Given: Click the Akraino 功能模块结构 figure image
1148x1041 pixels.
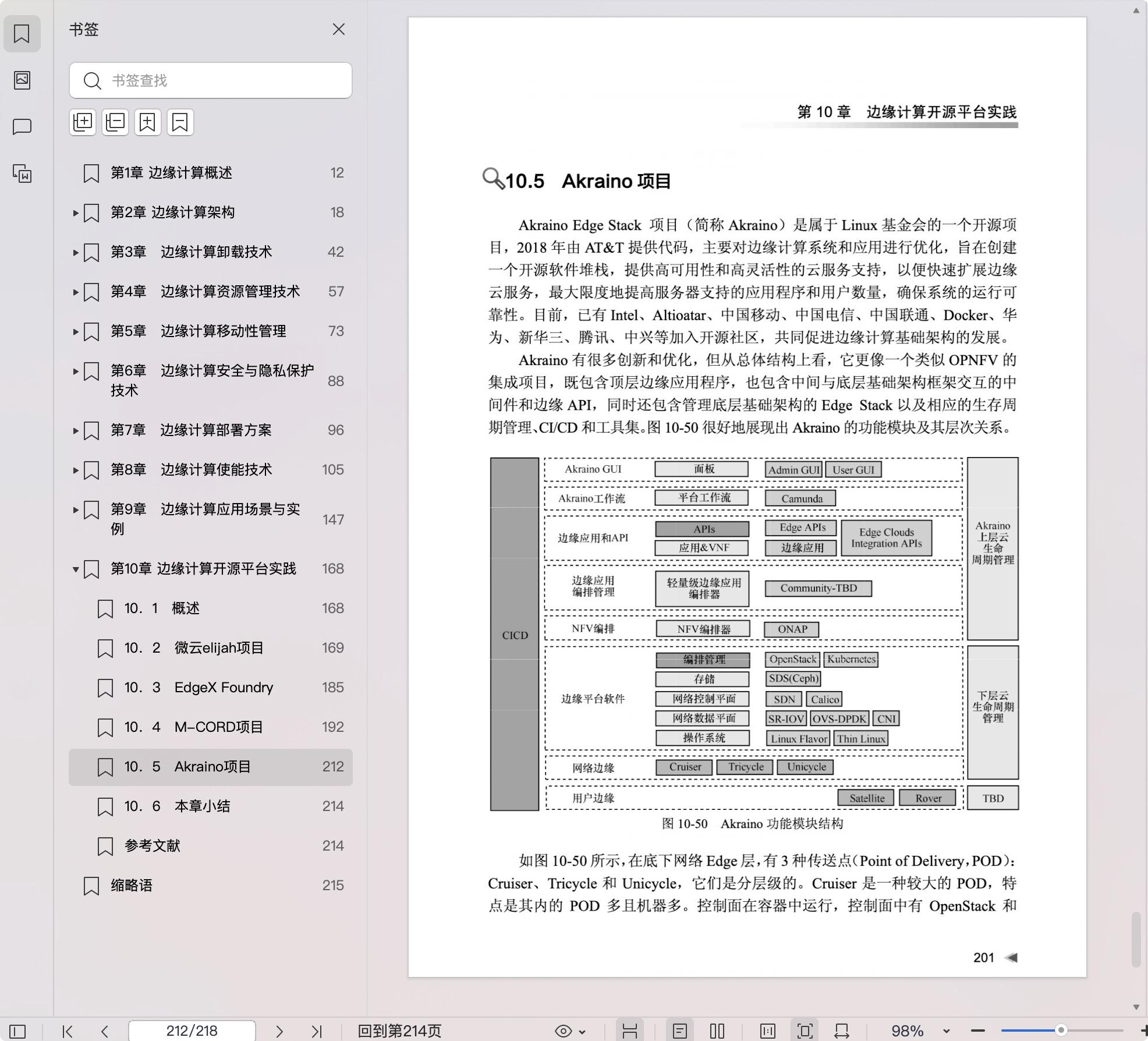Looking at the screenshot, I should tap(754, 634).
